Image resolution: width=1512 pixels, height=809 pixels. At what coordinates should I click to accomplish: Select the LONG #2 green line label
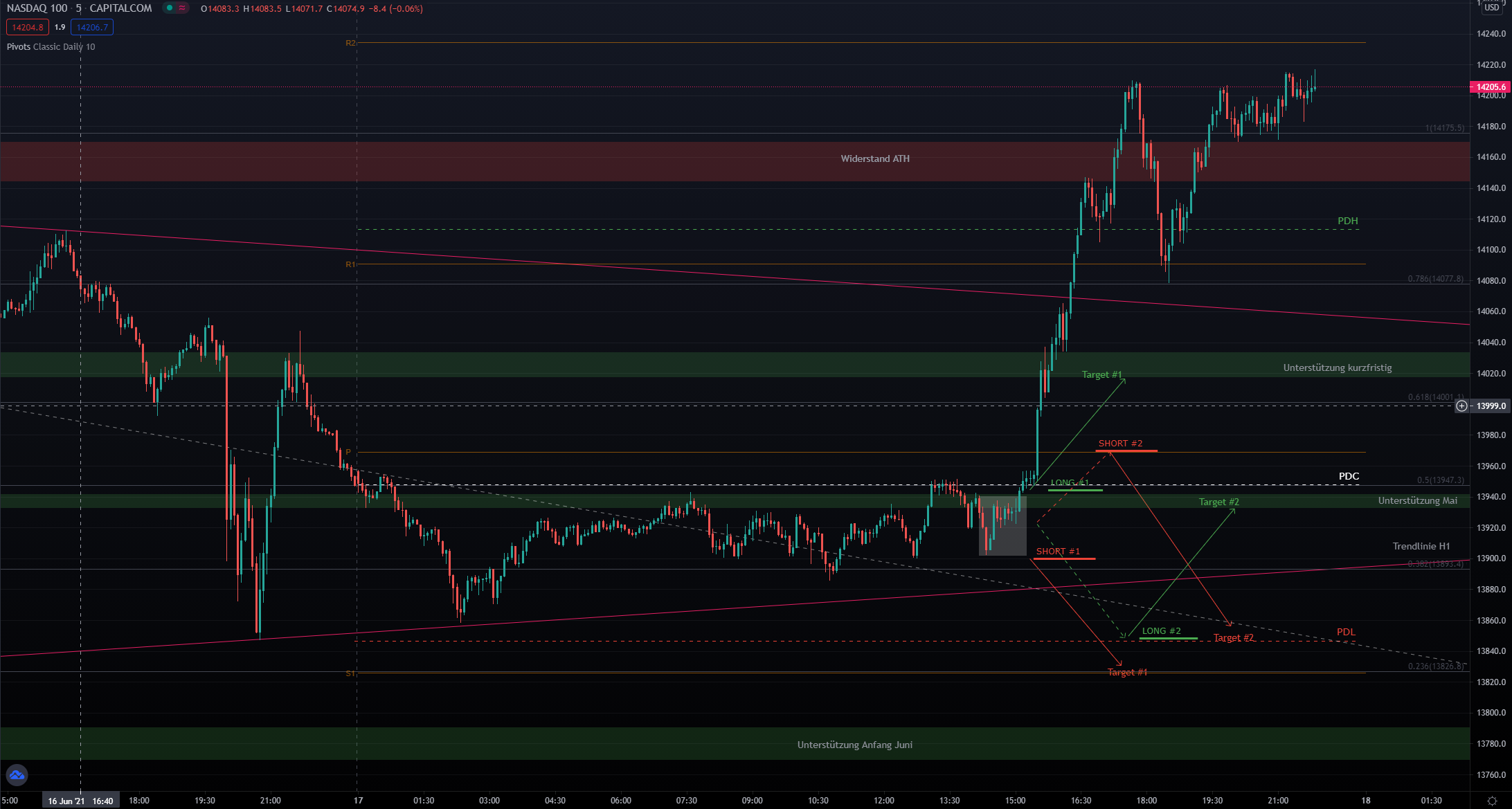[1161, 631]
